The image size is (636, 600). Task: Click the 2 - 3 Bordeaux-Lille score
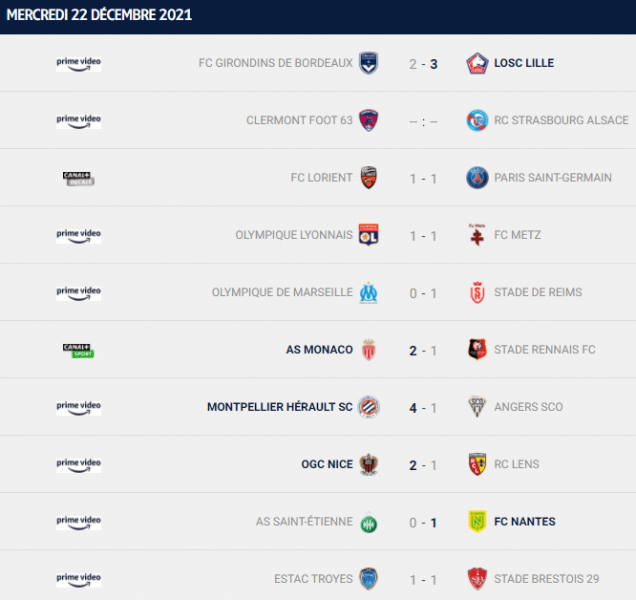pos(423,64)
